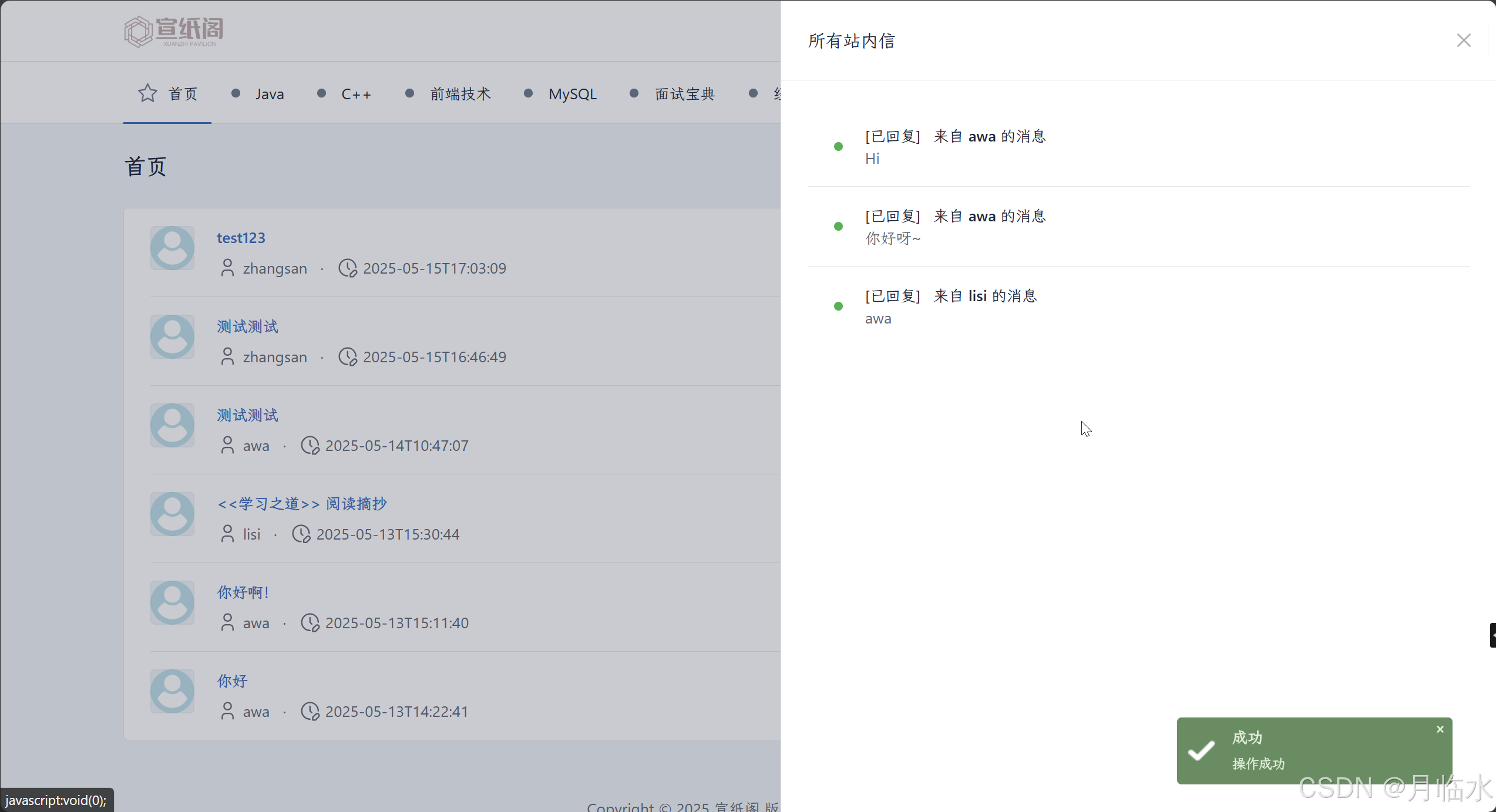Open <<学习之道>> 阅读摘抄 post
Viewport: 1496px width, 812px height.
(x=302, y=504)
